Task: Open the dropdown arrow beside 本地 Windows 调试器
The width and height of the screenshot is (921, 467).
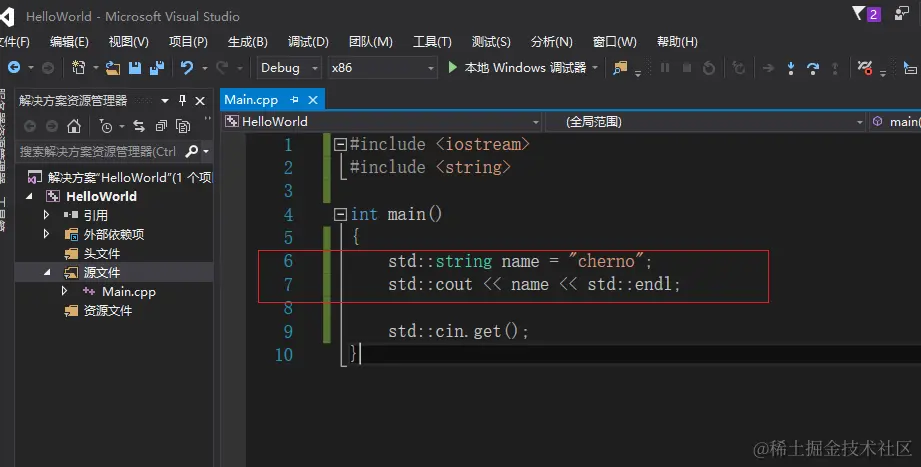Action: [x=595, y=68]
